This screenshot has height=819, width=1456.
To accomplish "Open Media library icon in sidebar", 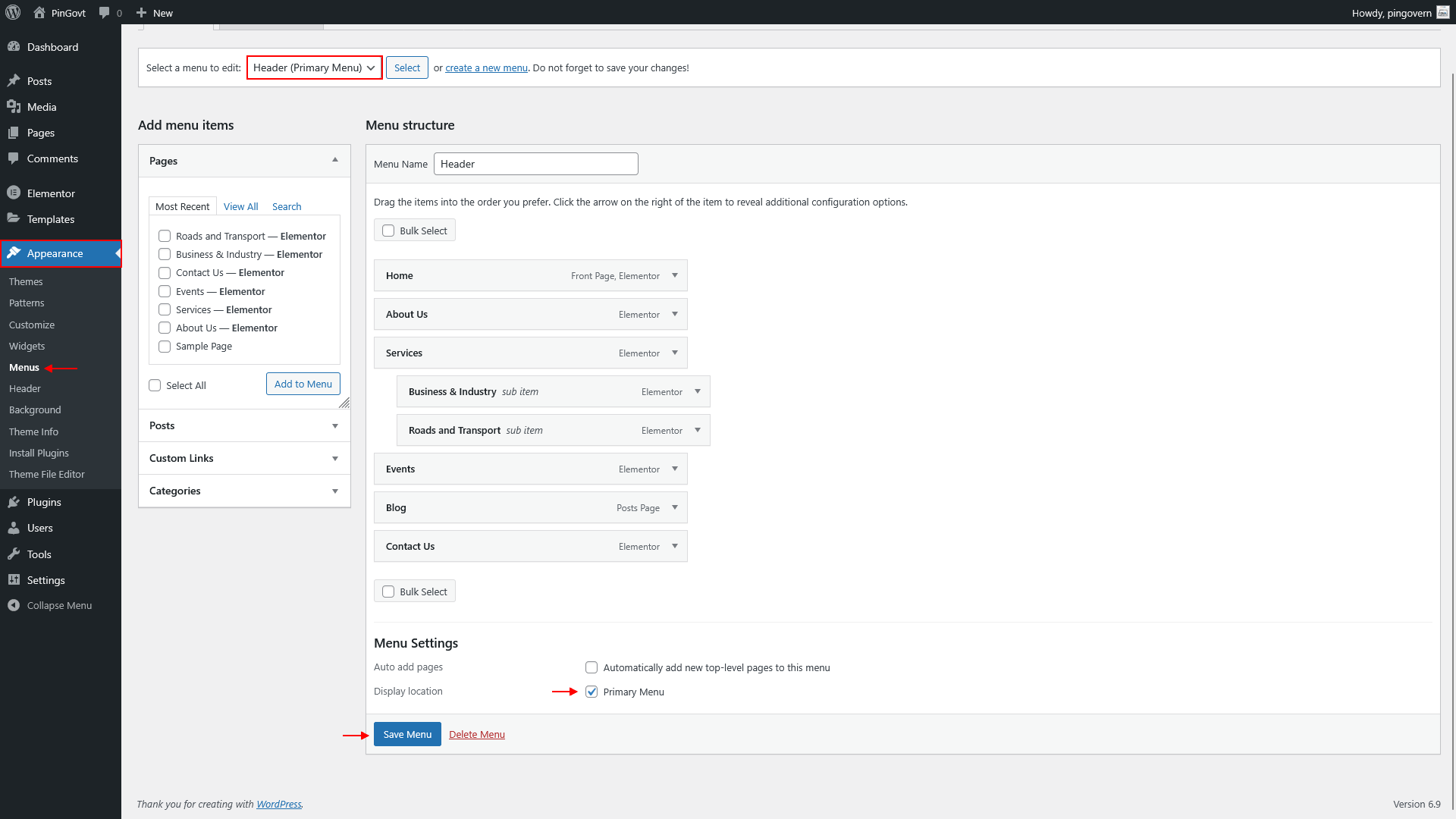I will point(14,107).
